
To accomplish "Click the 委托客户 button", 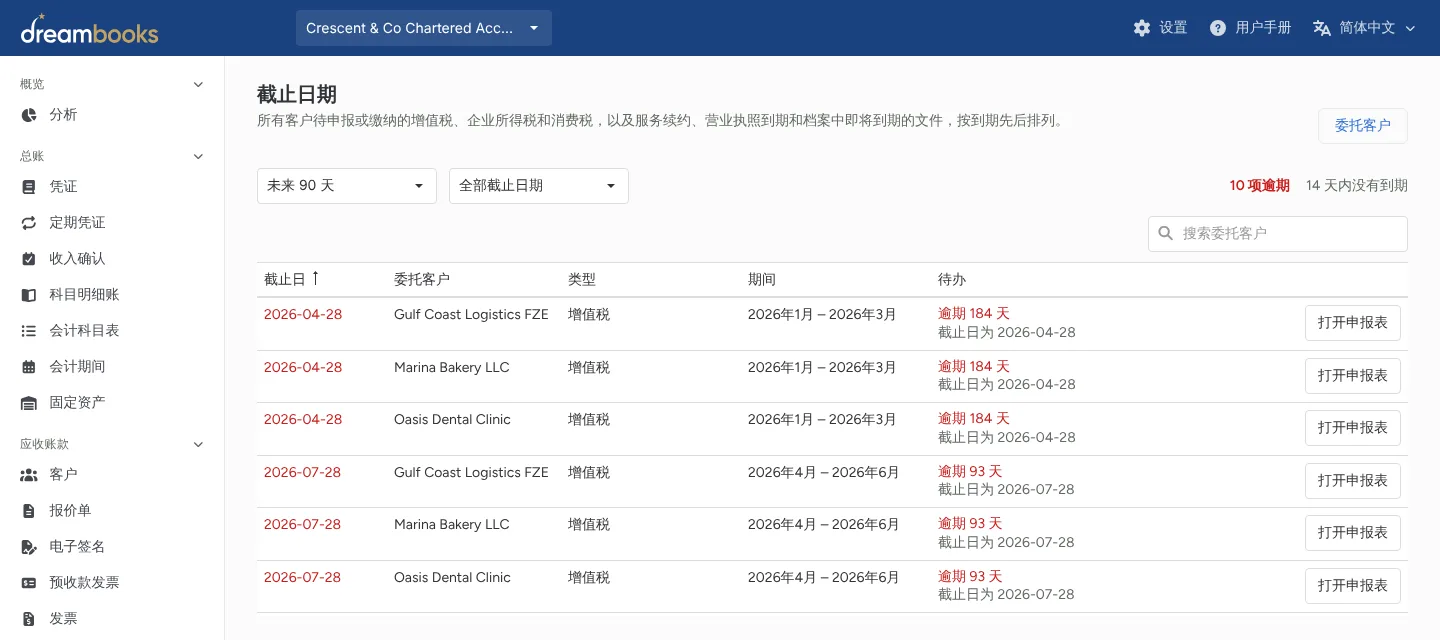I will (x=1363, y=126).
